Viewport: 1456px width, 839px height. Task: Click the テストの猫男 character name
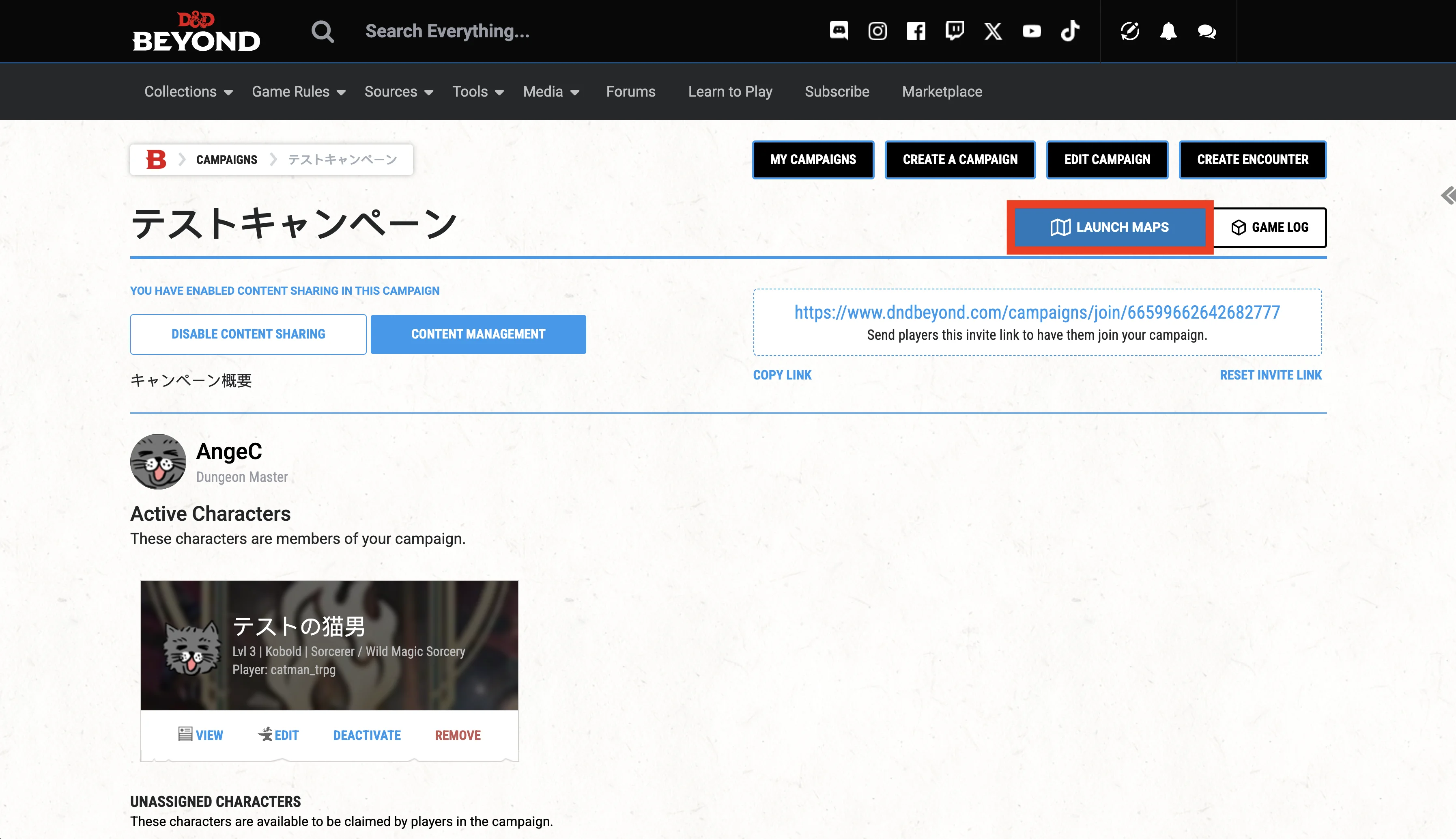tap(298, 626)
